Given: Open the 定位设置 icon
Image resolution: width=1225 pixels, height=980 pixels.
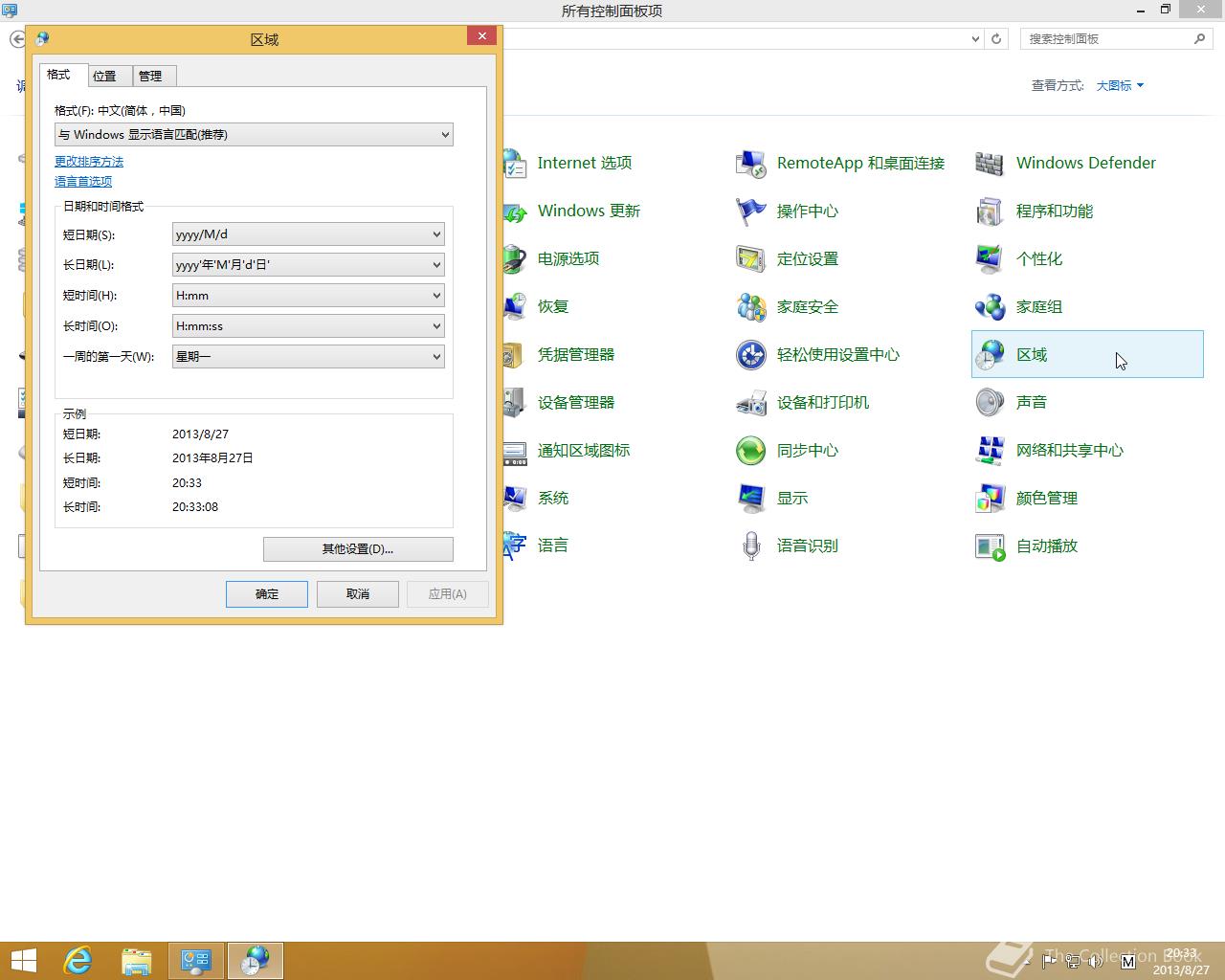Looking at the screenshot, I should tap(751, 258).
